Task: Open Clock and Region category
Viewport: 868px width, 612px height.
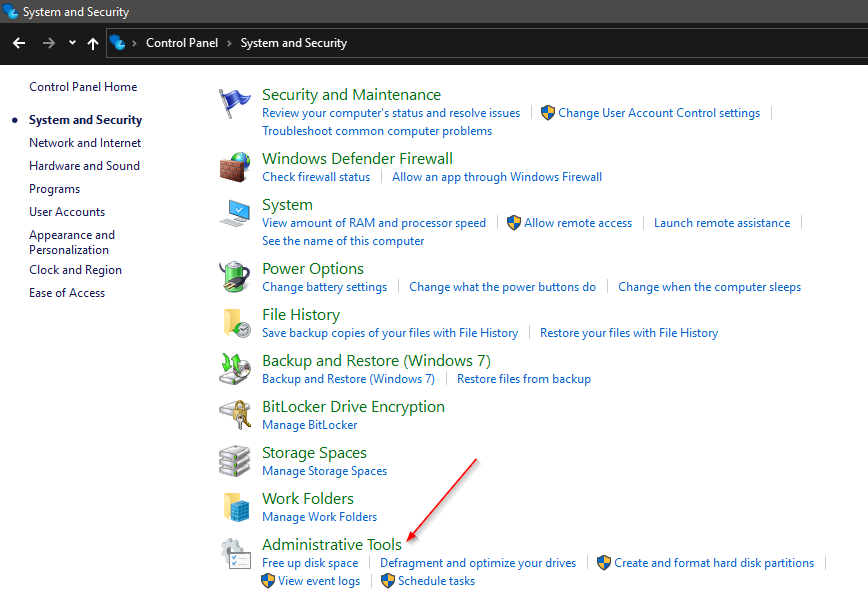Action: 75,270
